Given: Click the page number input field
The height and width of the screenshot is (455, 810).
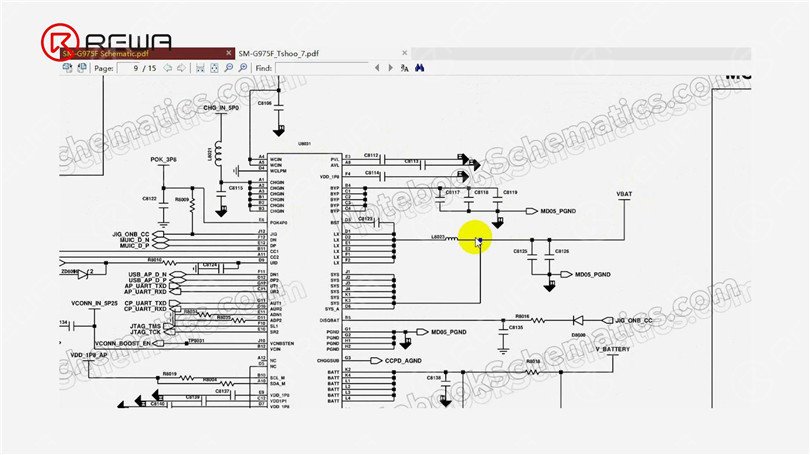Looking at the screenshot, I should [x=128, y=68].
